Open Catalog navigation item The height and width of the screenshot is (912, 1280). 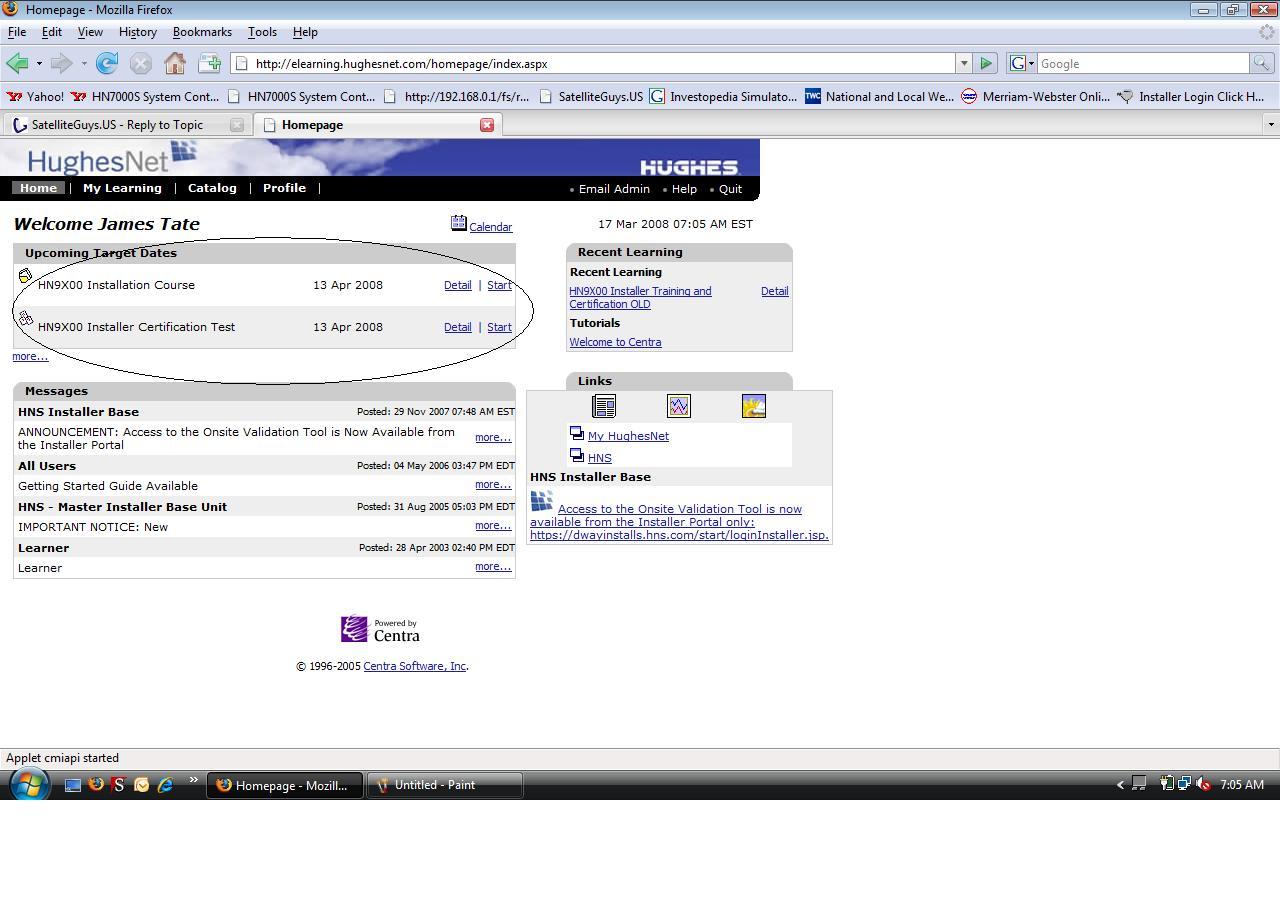point(212,188)
